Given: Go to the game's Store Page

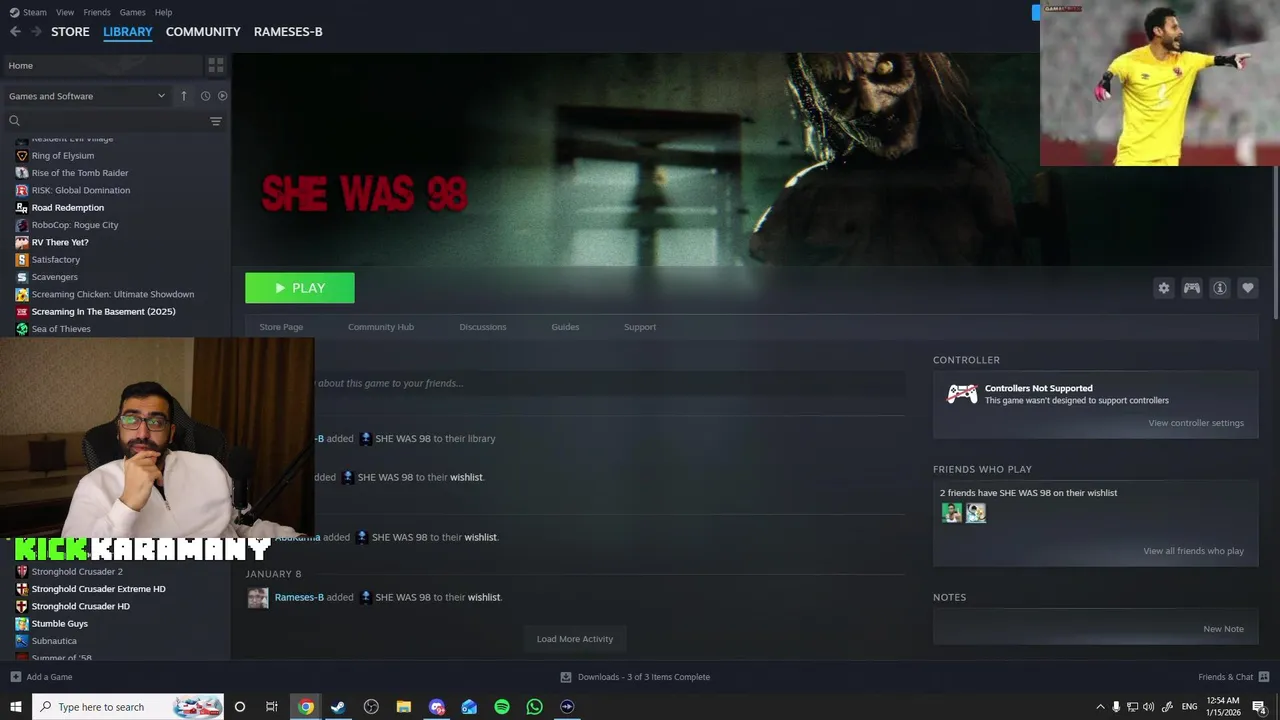Looking at the screenshot, I should click(281, 327).
